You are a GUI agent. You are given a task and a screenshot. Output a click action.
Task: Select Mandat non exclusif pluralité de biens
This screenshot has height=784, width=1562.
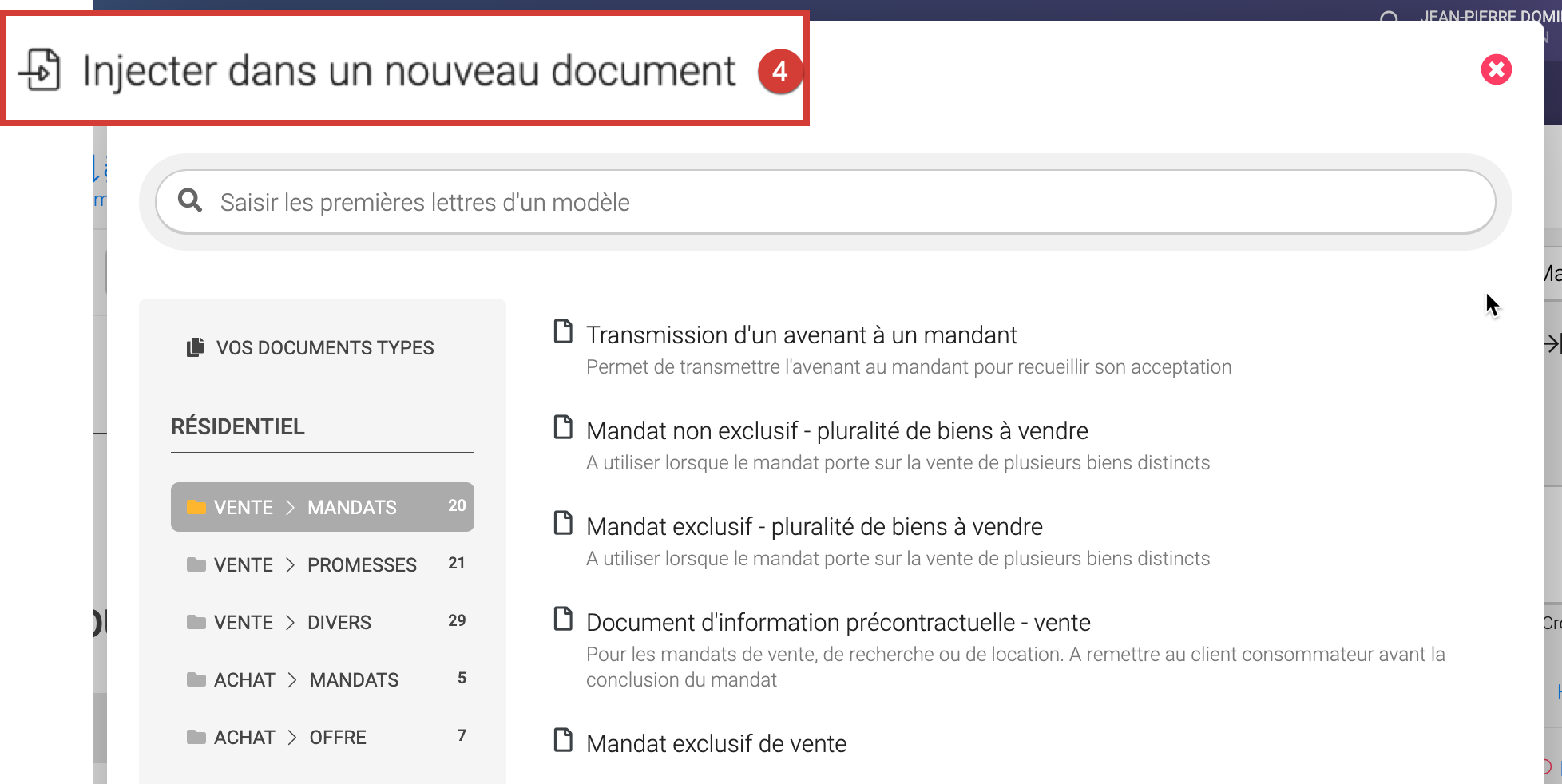(x=836, y=430)
